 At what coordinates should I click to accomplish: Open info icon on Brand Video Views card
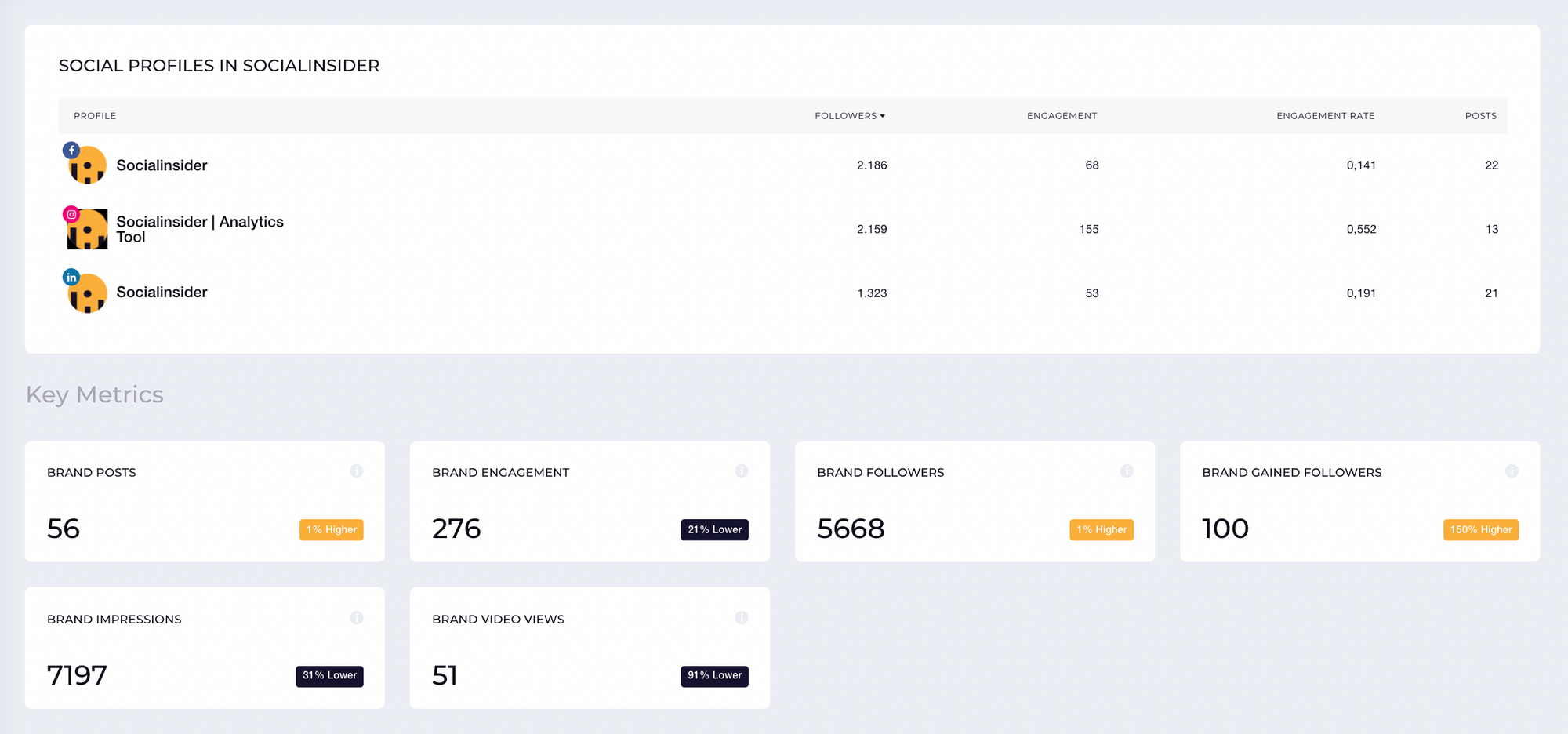pyautogui.click(x=742, y=618)
